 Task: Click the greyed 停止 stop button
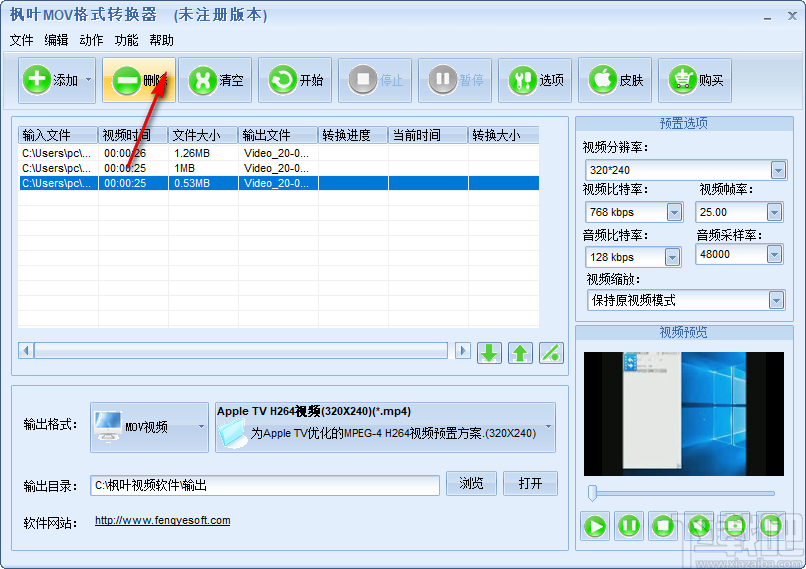pyautogui.click(x=375, y=80)
